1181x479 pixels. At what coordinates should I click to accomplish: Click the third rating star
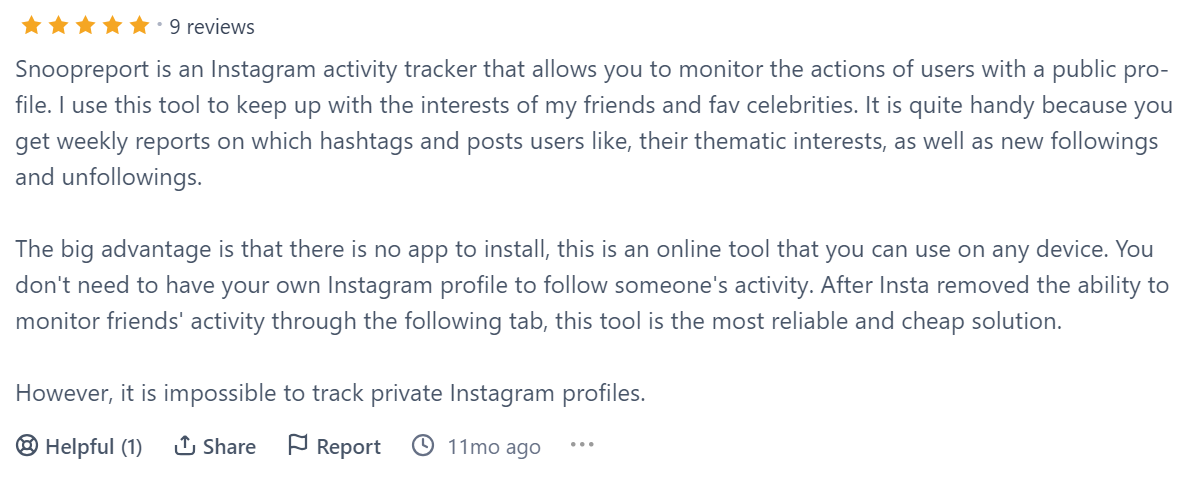point(85,26)
